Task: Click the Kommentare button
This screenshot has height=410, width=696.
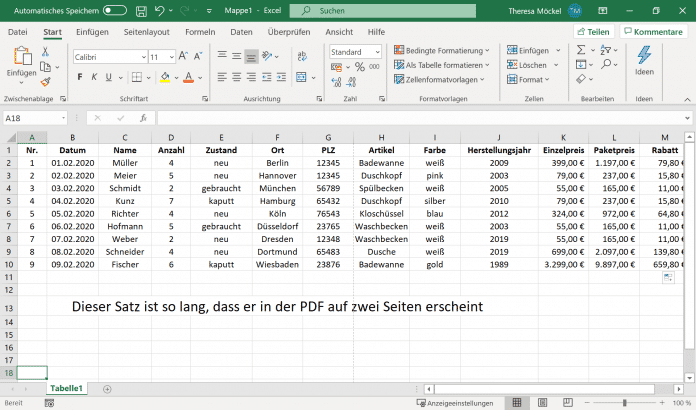Action: coord(653,32)
